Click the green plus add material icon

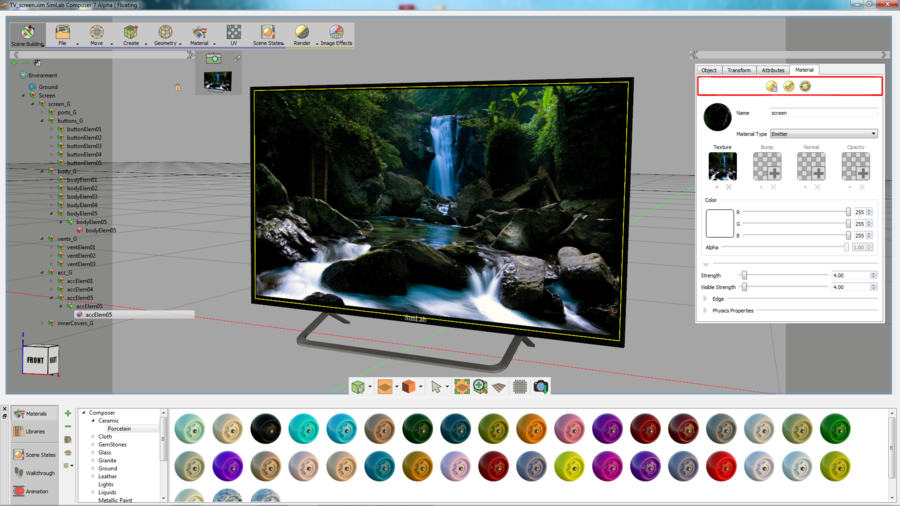pyautogui.click(x=68, y=413)
